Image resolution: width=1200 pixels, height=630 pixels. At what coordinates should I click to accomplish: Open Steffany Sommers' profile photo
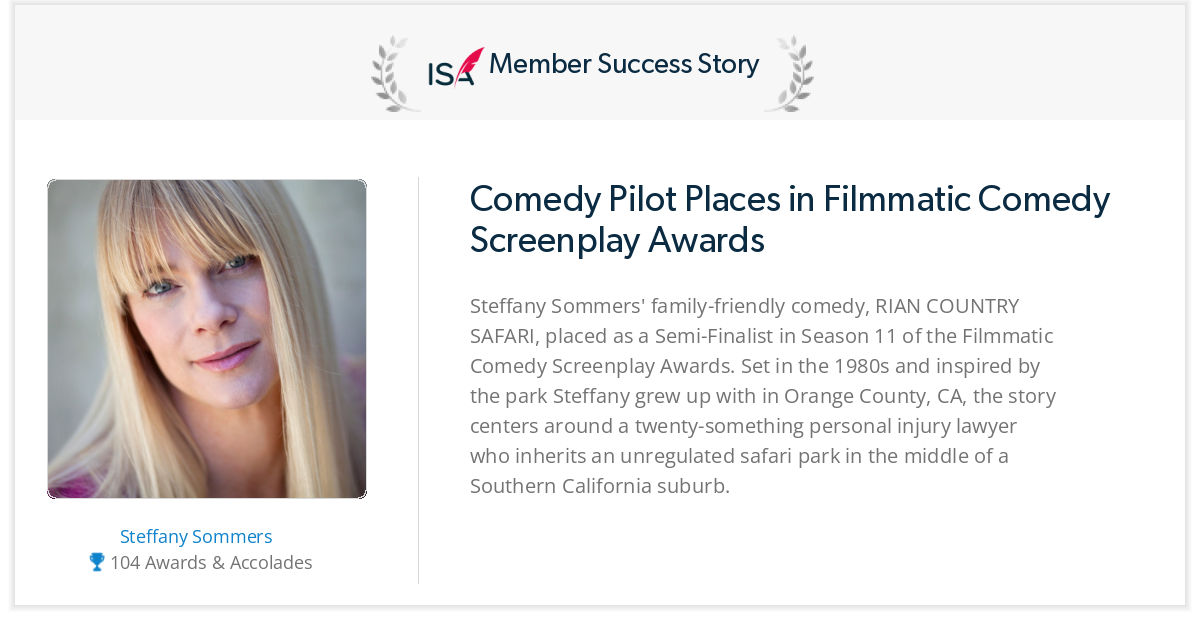[207, 339]
